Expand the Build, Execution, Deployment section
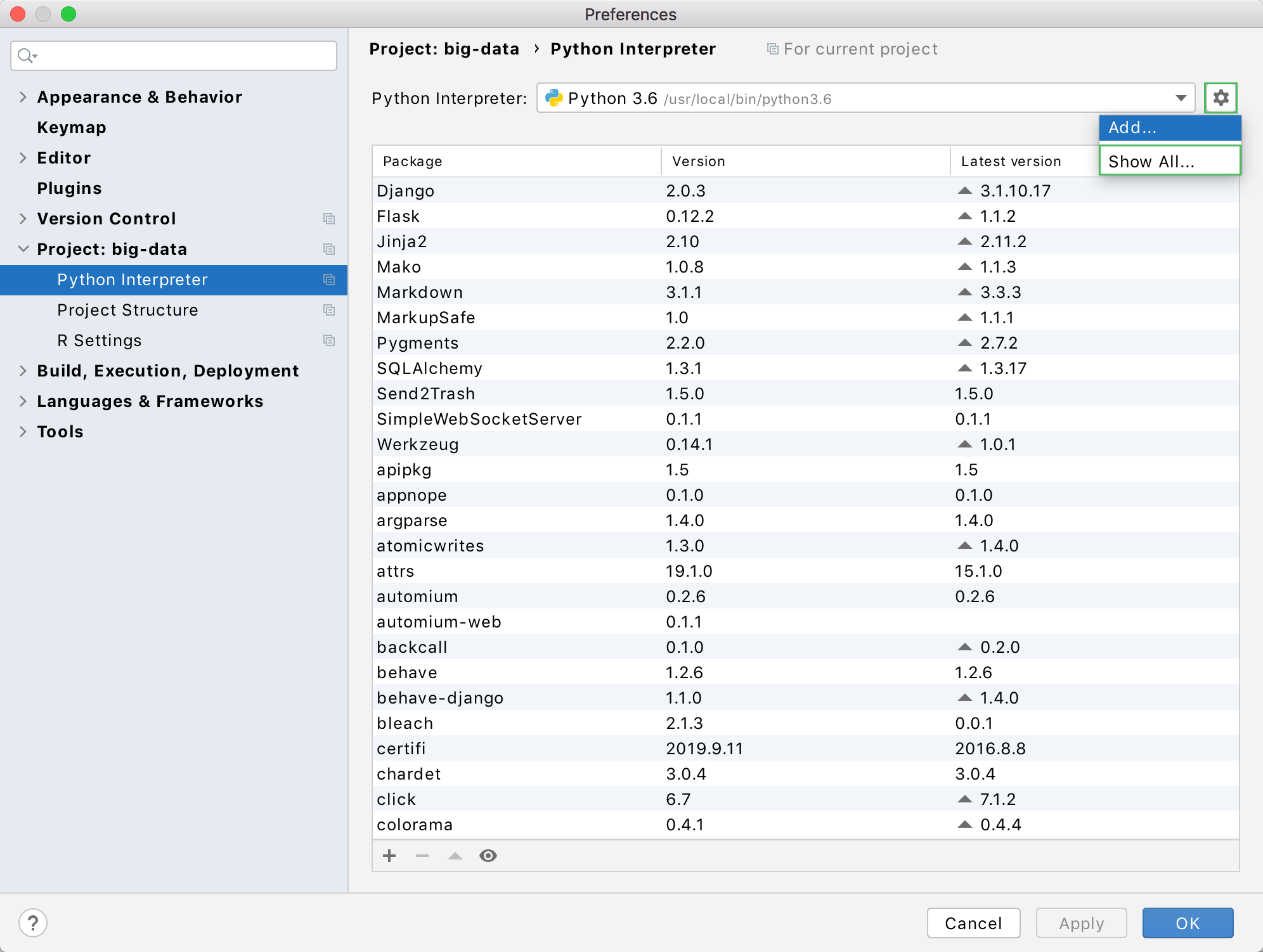The height and width of the screenshot is (952, 1263). 22,371
